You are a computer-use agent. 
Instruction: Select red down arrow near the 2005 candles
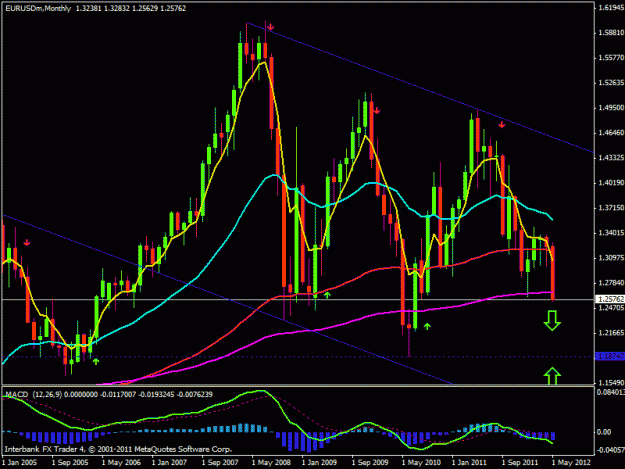pyautogui.click(x=27, y=243)
